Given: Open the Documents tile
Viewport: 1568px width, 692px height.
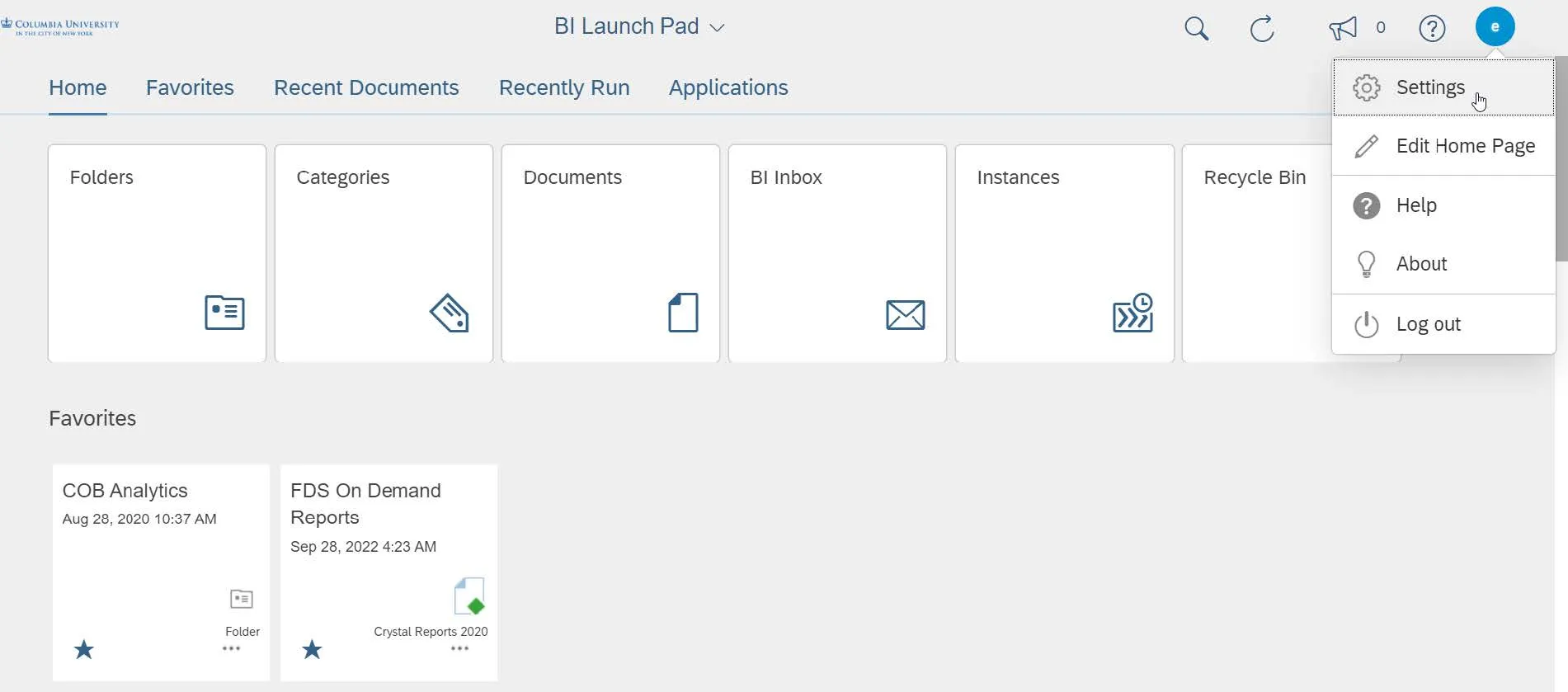Looking at the screenshot, I should (610, 253).
